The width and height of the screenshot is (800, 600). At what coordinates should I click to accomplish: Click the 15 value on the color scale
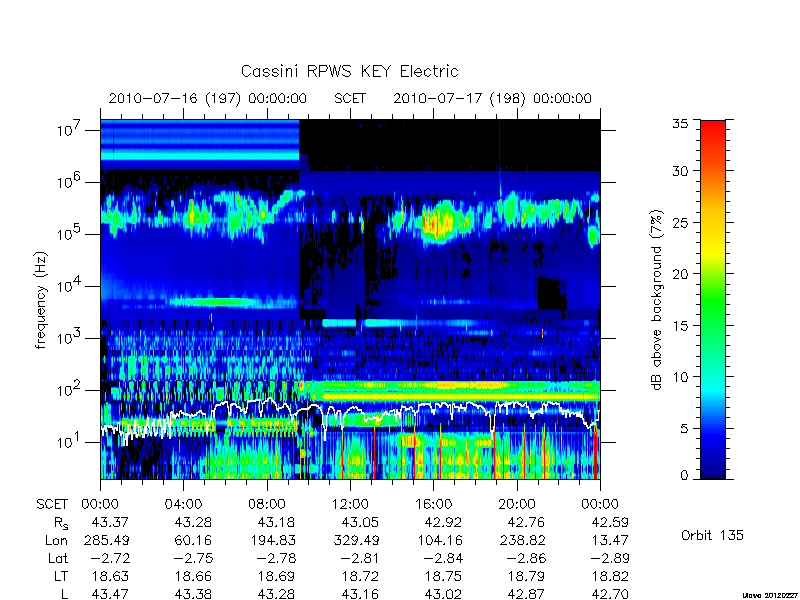pyautogui.click(x=681, y=326)
